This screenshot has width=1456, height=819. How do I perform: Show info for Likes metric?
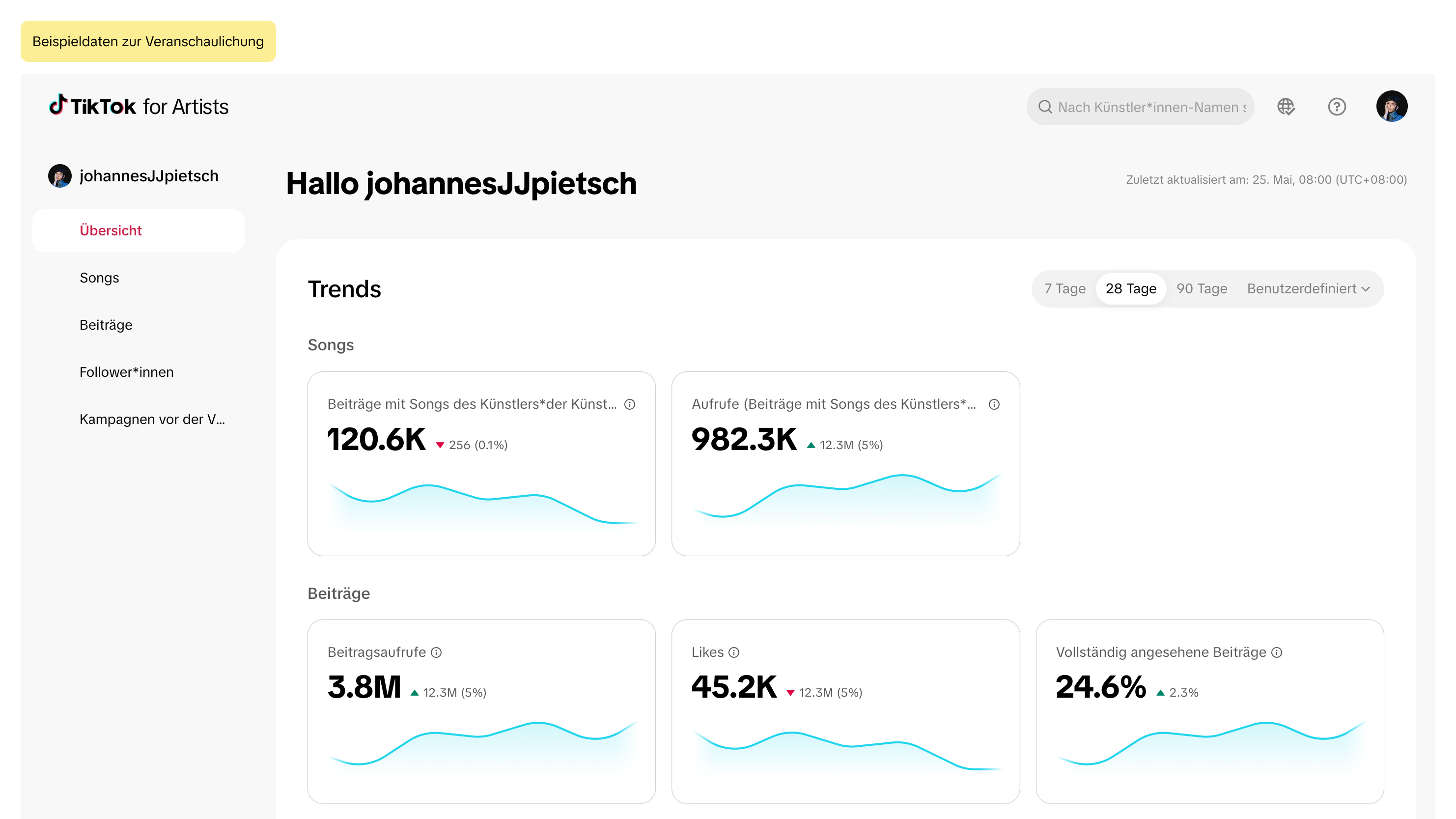pos(734,652)
